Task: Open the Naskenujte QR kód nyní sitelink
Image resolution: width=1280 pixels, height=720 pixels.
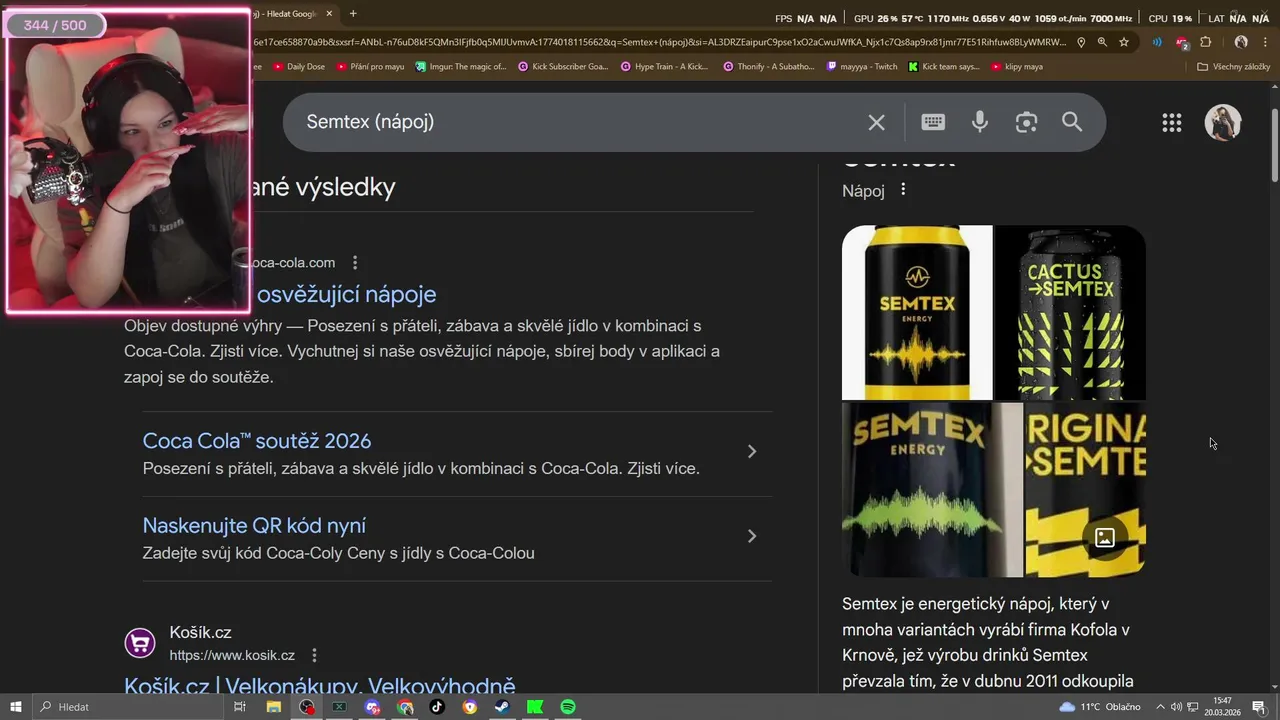Action: click(254, 526)
